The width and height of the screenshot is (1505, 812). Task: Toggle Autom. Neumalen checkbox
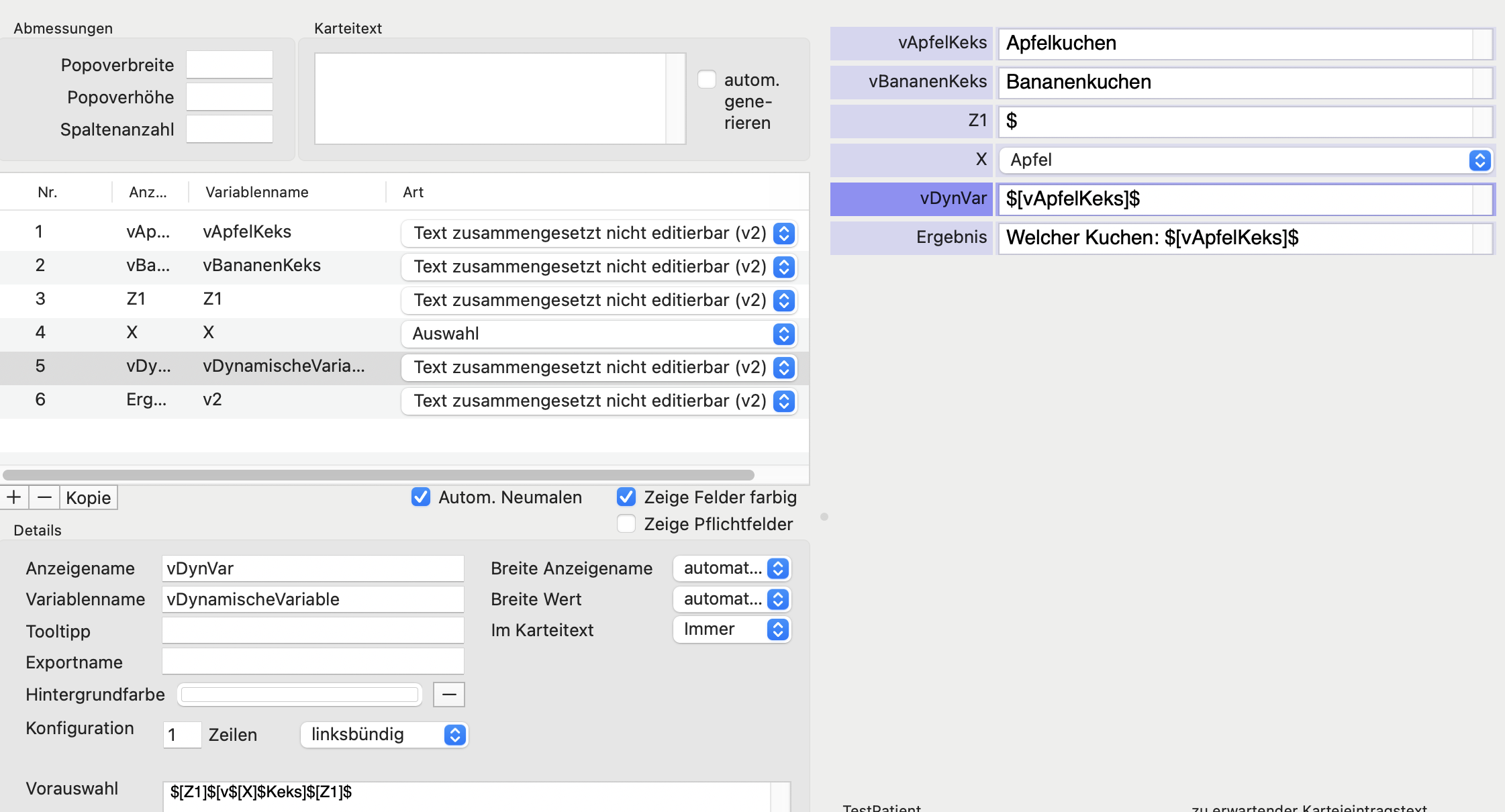point(421,497)
